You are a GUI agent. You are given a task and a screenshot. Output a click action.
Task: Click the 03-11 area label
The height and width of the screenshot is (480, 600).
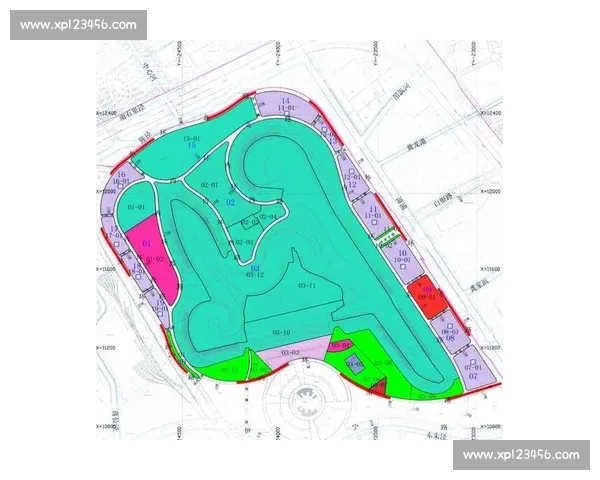[307, 287]
